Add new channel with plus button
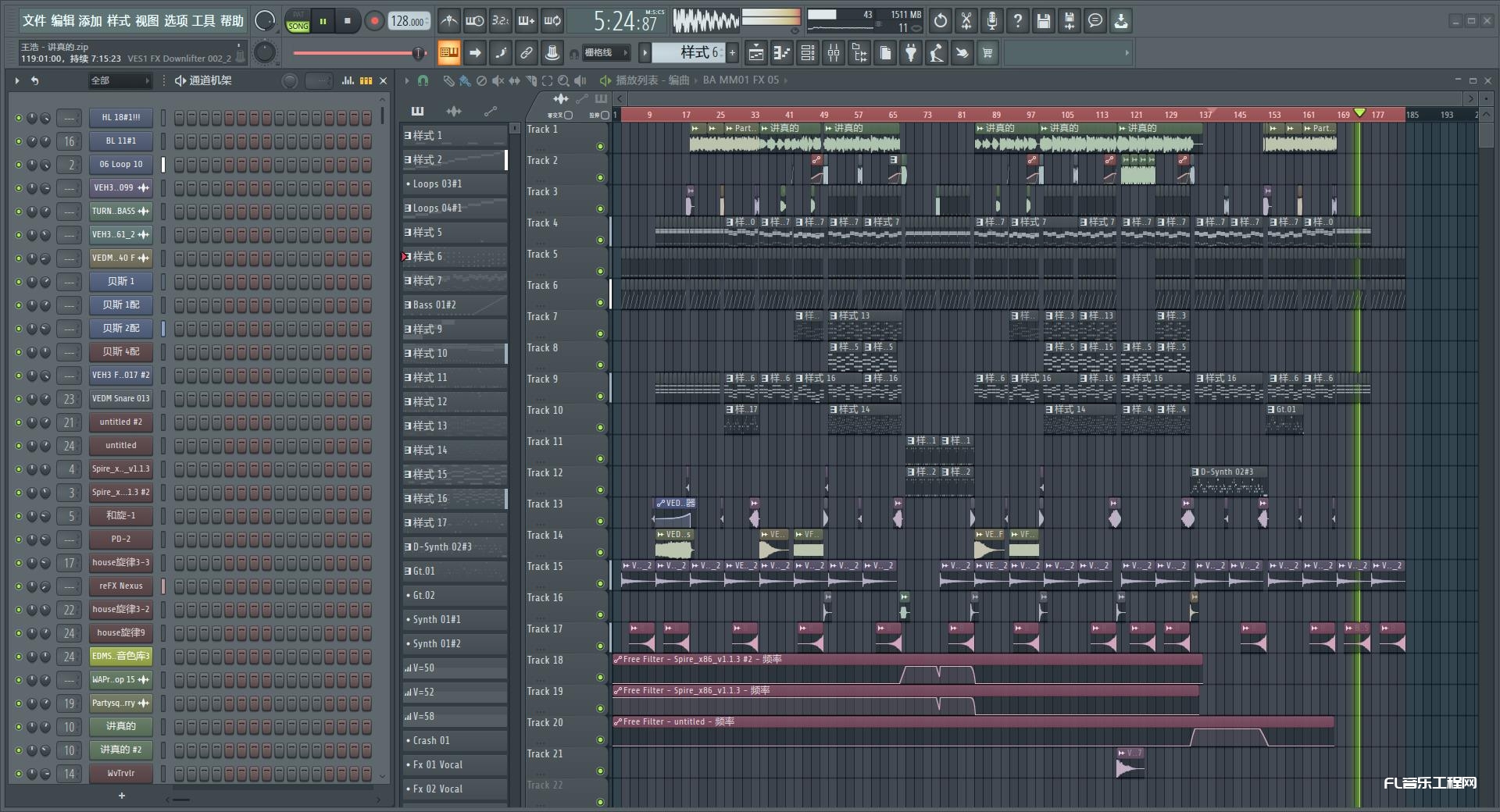Image resolution: width=1500 pixels, height=812 pixels. pos(121,796)
